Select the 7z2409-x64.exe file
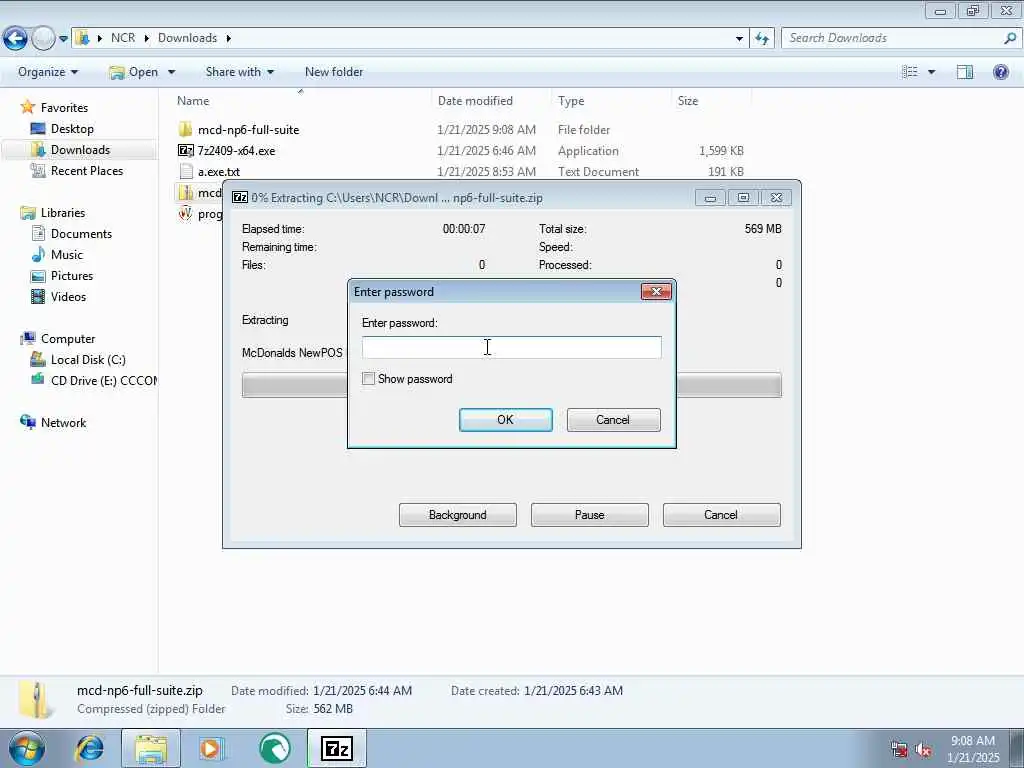Image resolution: width=1024 pixels, height=768 pixels. (x=236, y=150)
